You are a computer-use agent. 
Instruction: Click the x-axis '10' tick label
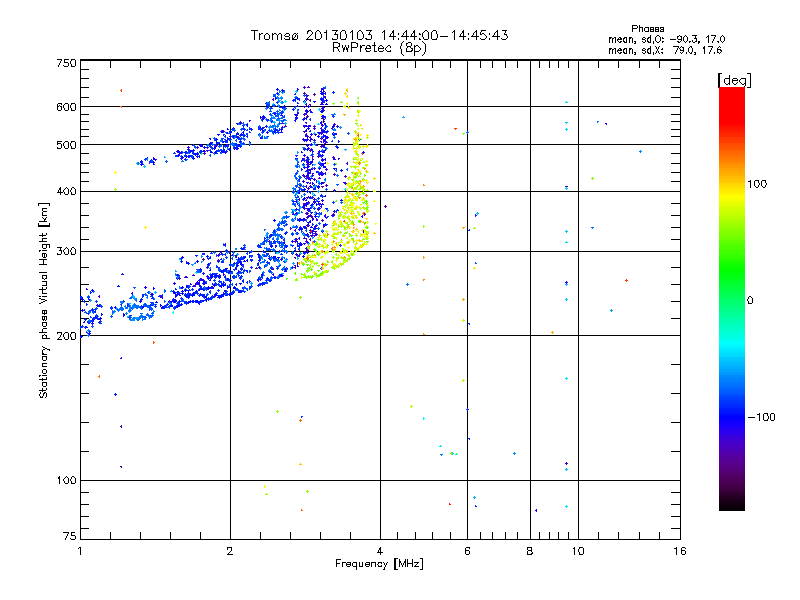click(x=578, y=551)
